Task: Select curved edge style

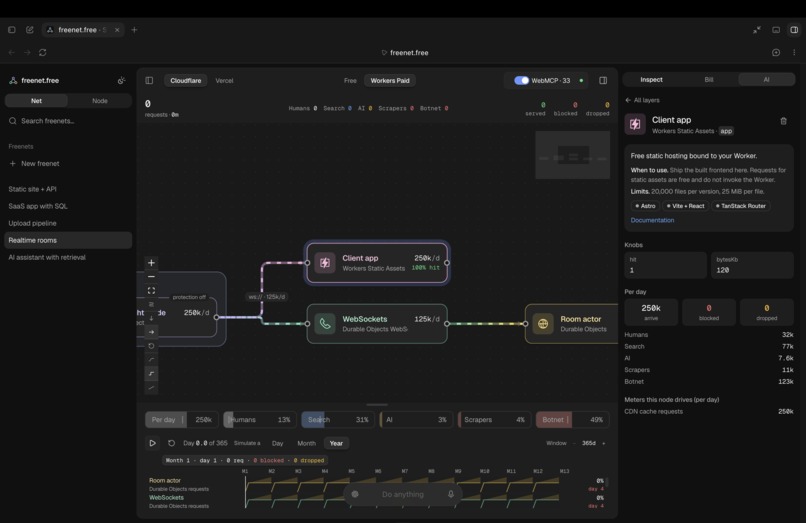Action: pos(151,360)
